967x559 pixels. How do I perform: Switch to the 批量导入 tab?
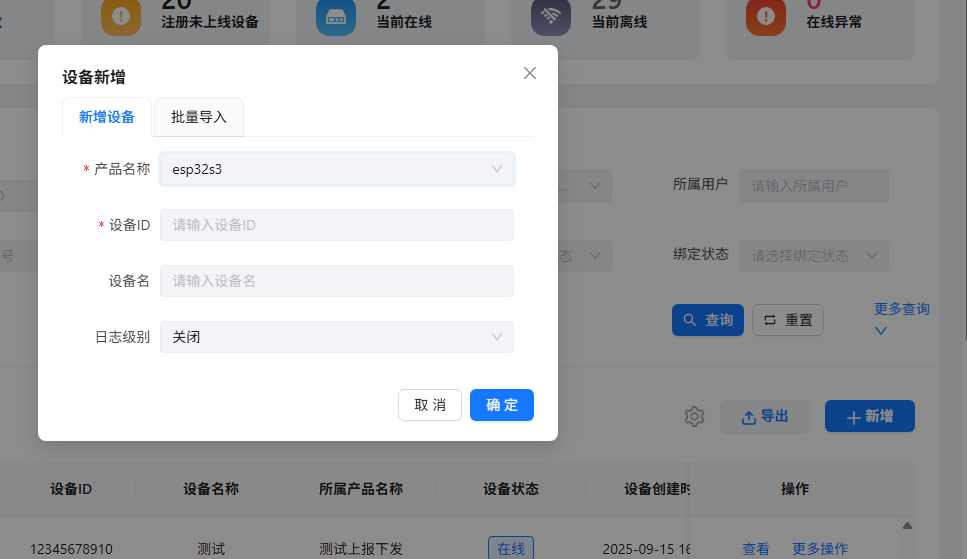199,117
